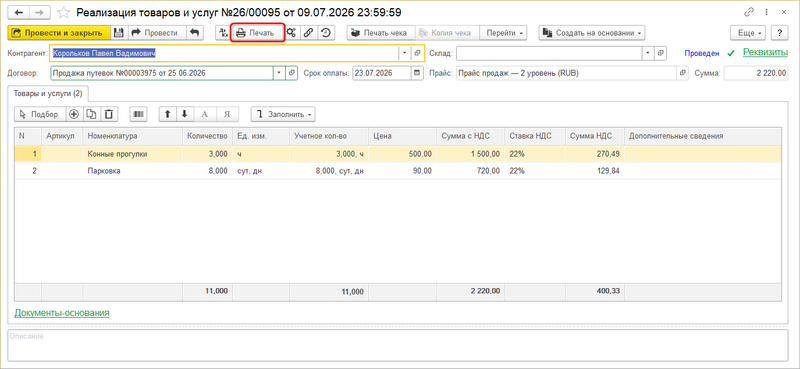
Task: Select the Конные прогулки cell
Action: tap(133, 154)
